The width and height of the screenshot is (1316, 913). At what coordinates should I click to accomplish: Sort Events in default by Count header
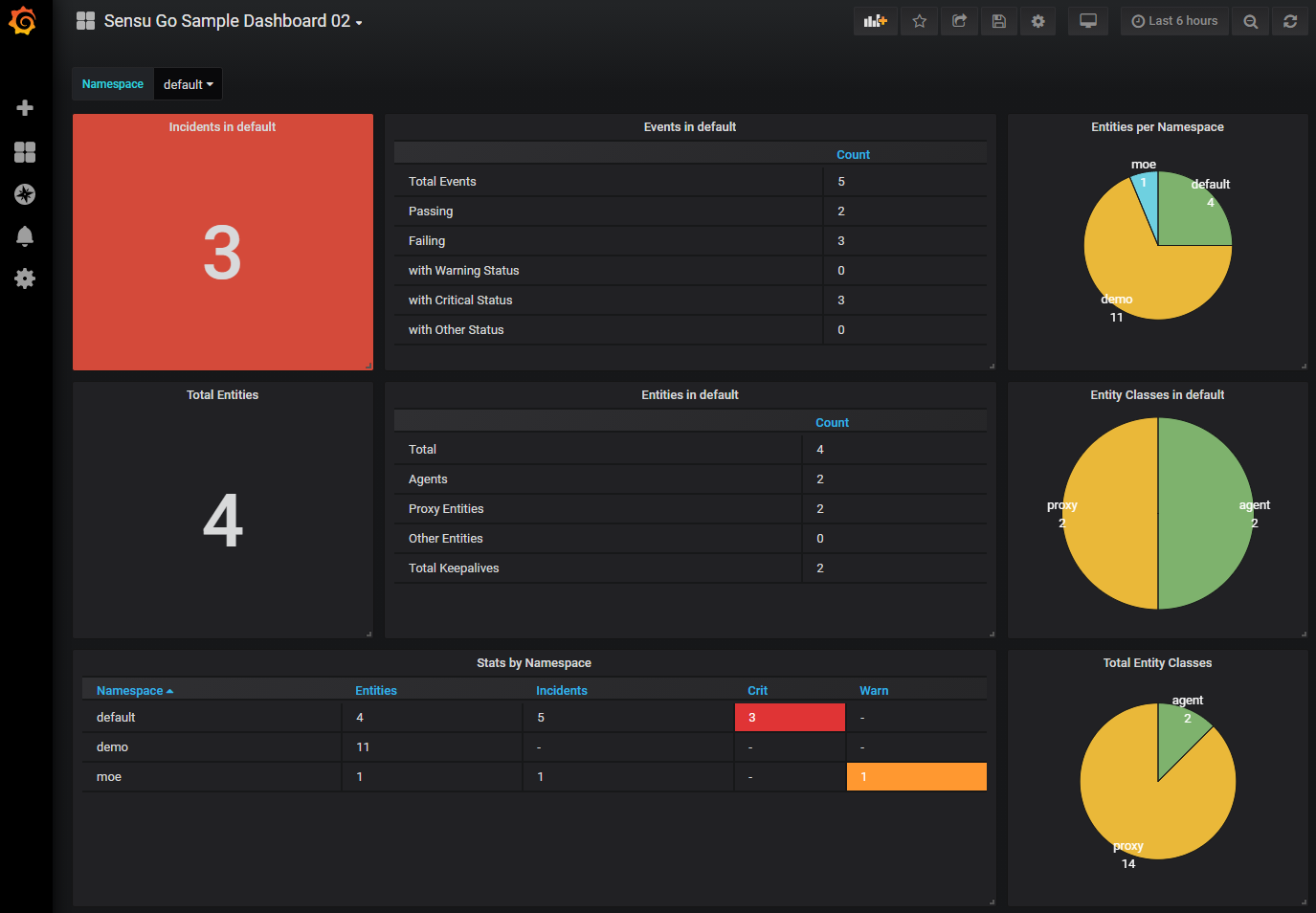(x=853, y=155)
